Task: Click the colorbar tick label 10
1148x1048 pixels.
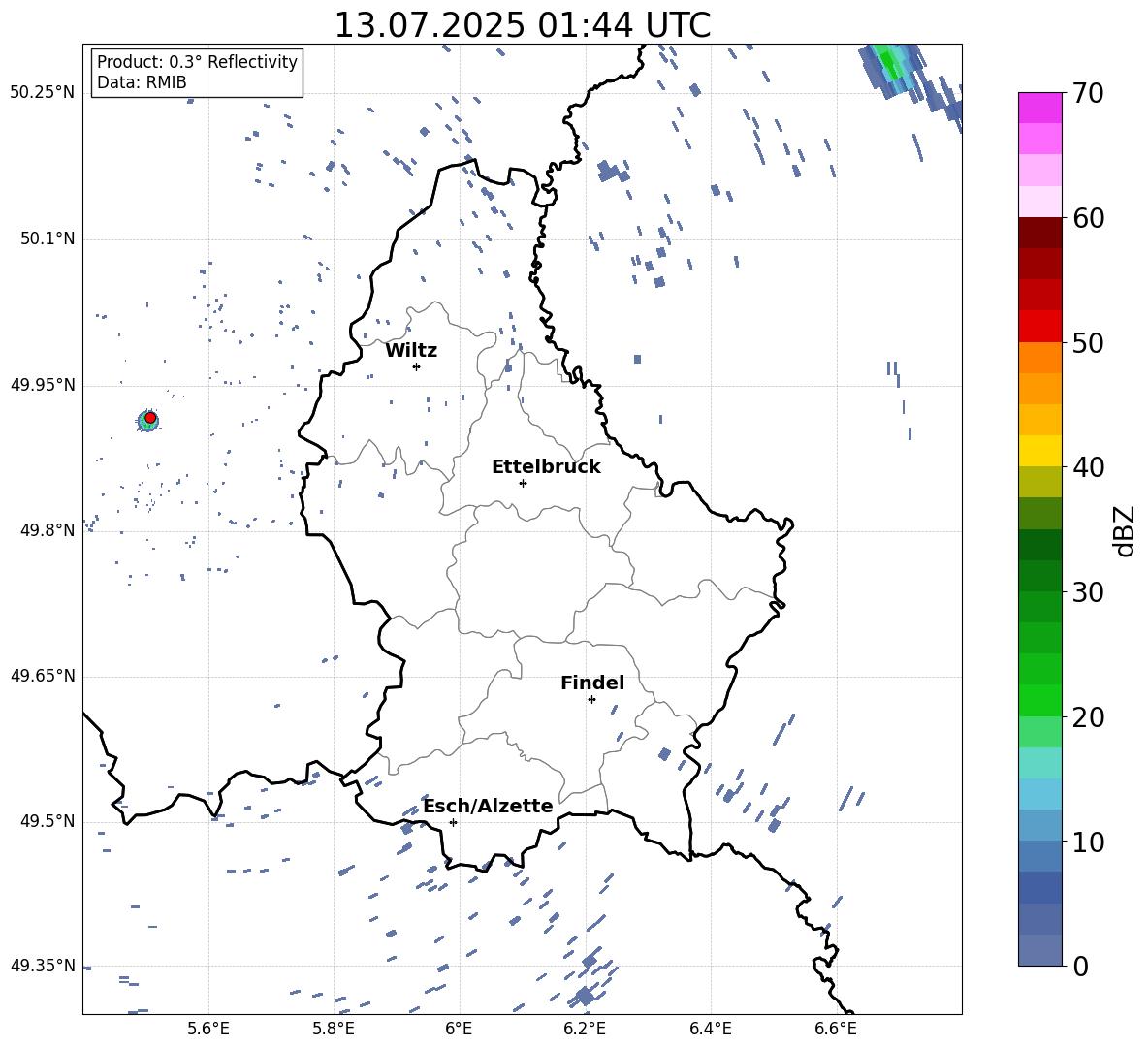Action: coord(1087,842)
